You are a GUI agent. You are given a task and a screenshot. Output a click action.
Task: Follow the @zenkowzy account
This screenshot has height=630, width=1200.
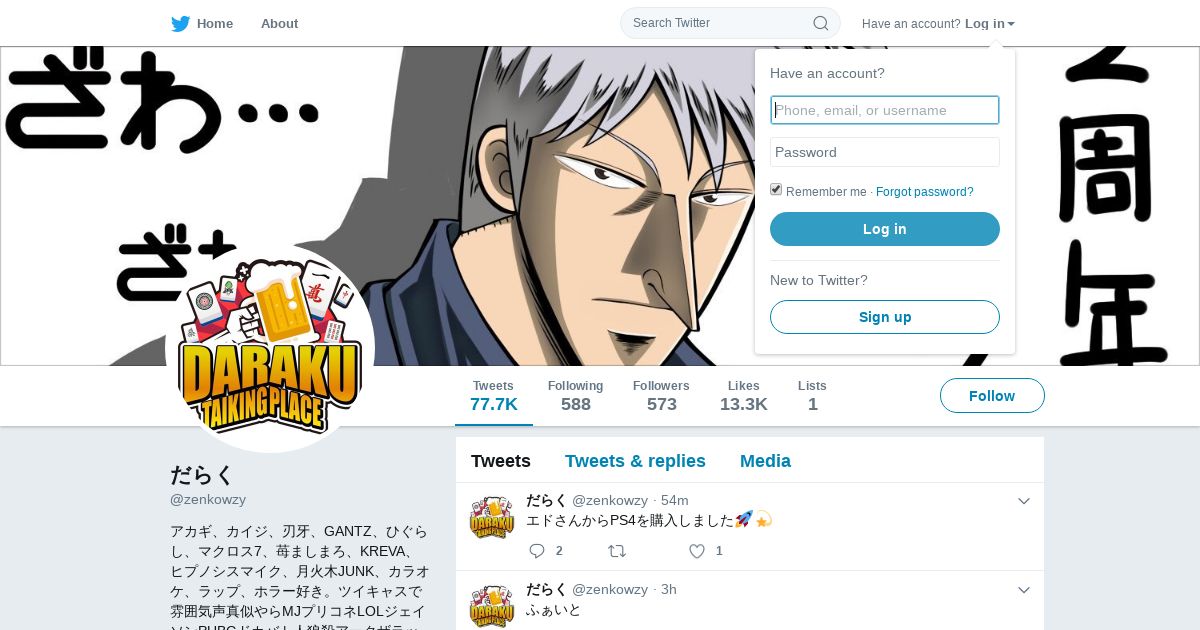click(992, 396)
